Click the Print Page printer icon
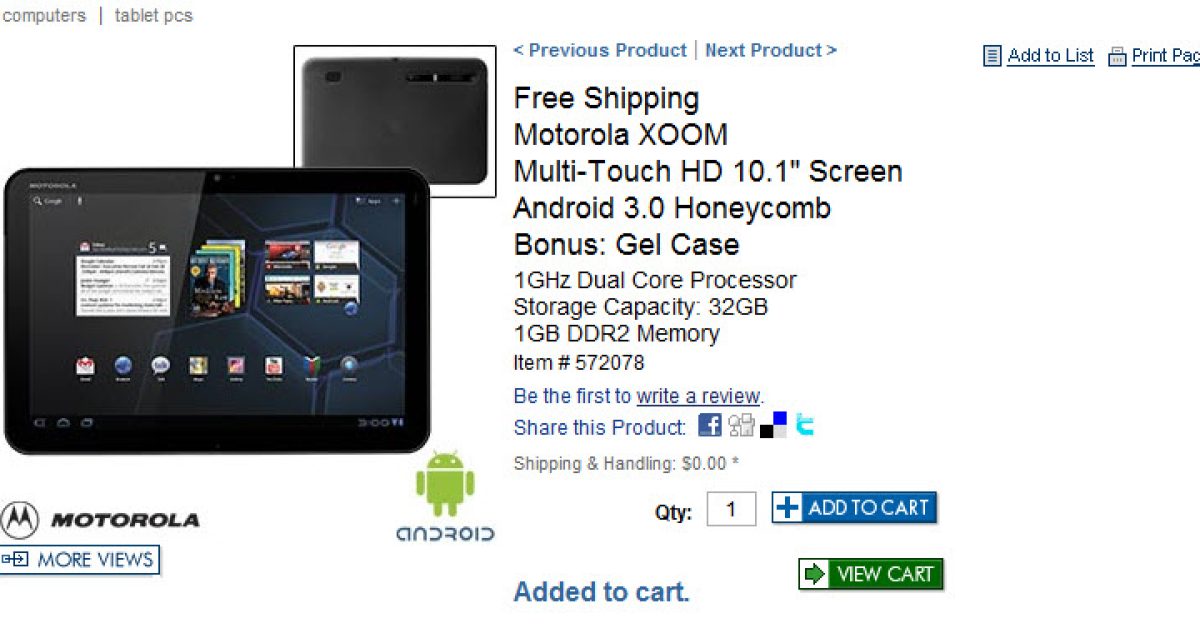The height and width of the screenshot is (628, 1200). click(x=1117, y=56)
